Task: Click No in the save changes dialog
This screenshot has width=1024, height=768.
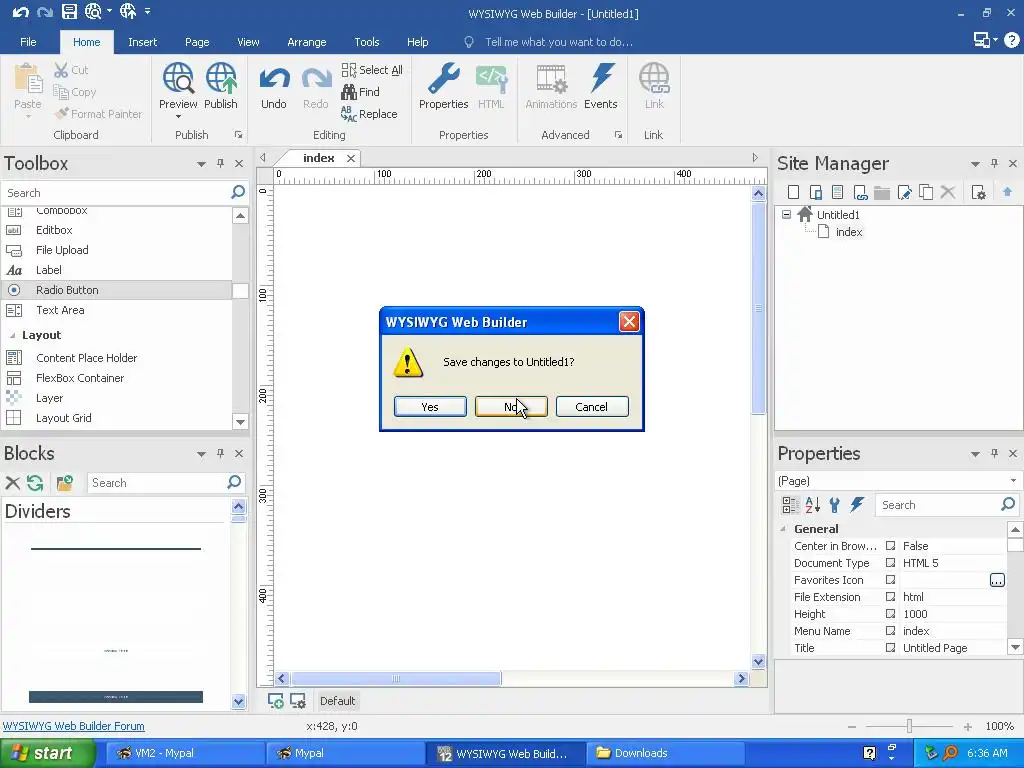Action: click(x=511, y=406)
